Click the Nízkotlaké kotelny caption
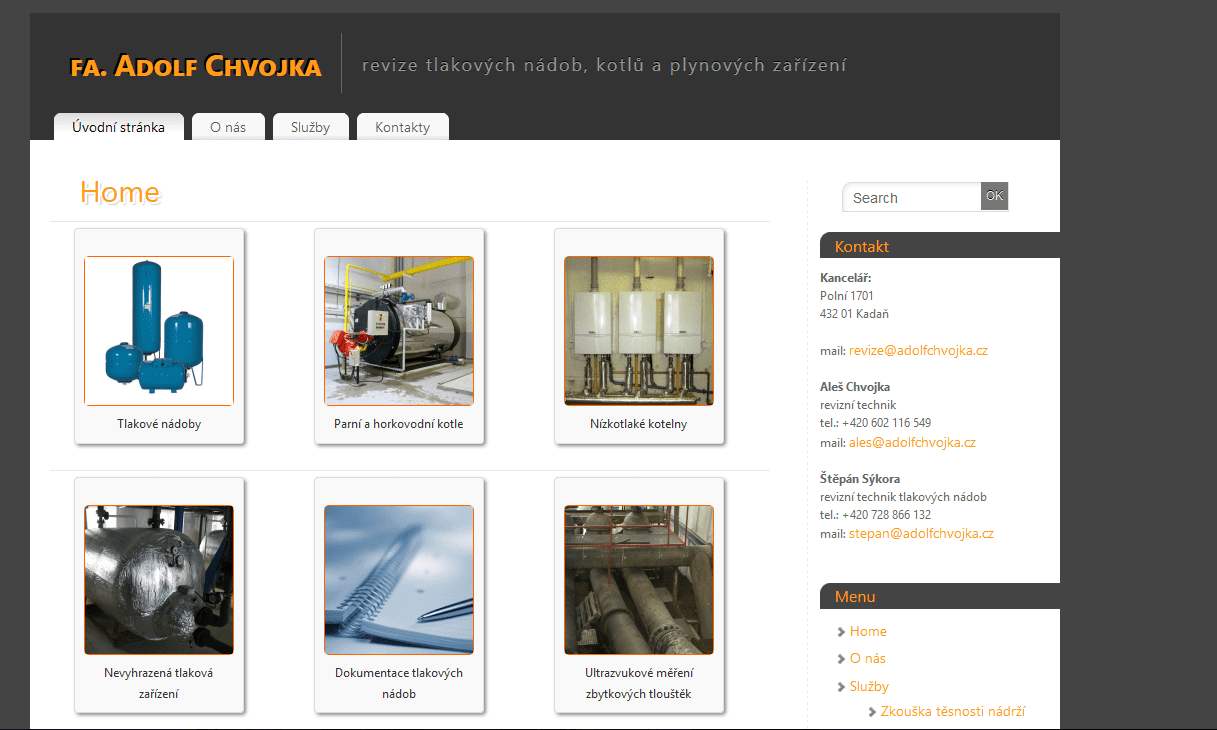The width and height of the screenshot is (1217, 730). click(639, 424)
